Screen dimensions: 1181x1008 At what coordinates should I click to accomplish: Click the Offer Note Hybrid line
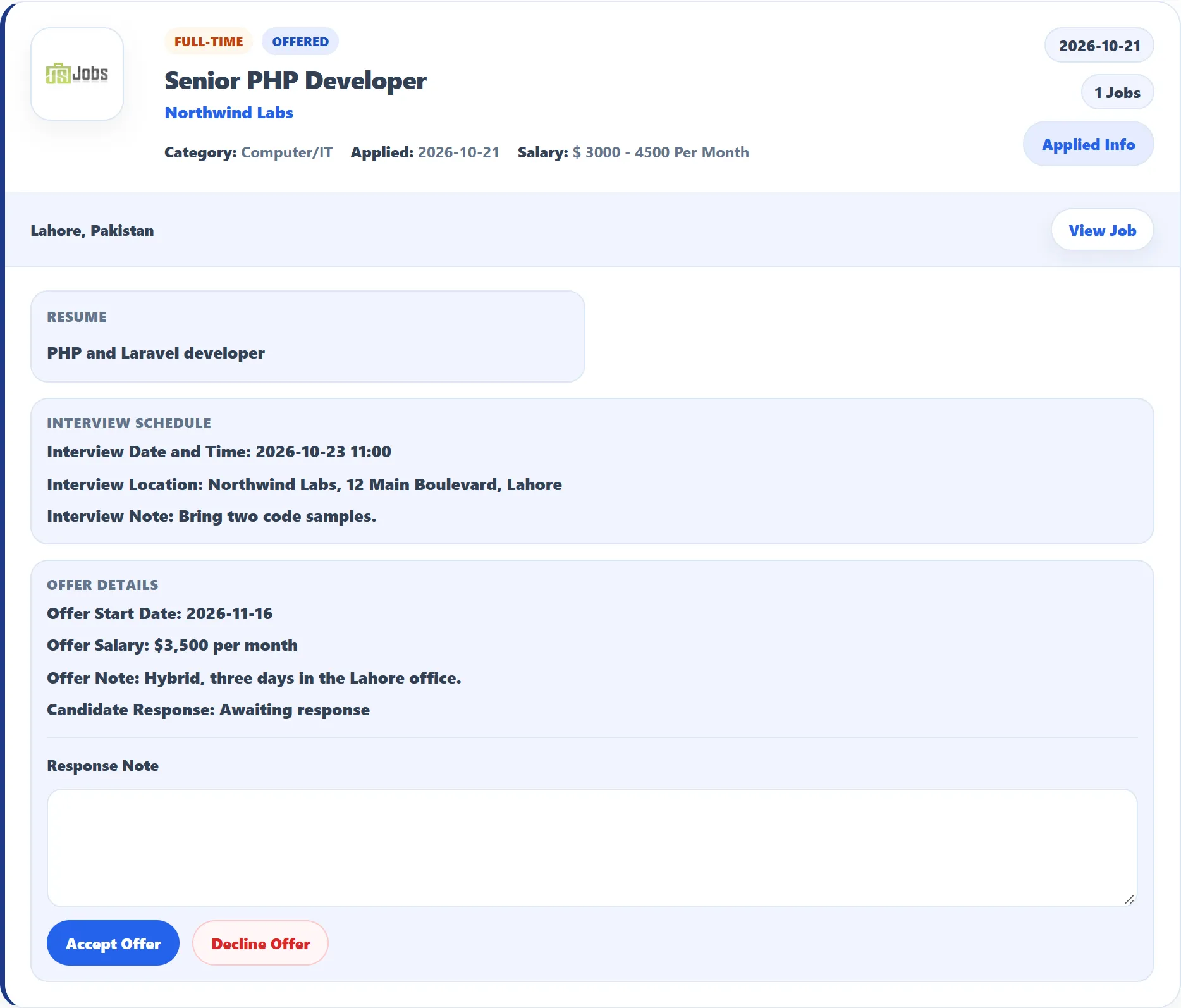tap(254, 678)
